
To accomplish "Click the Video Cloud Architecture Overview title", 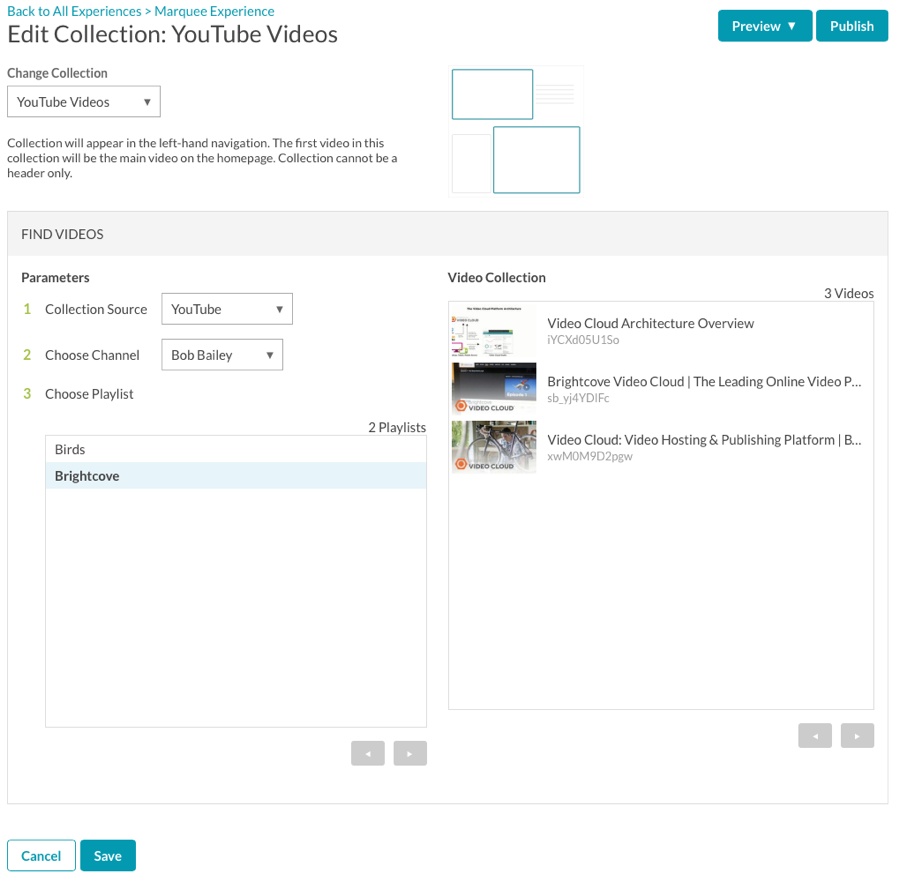I will [650, 323].
